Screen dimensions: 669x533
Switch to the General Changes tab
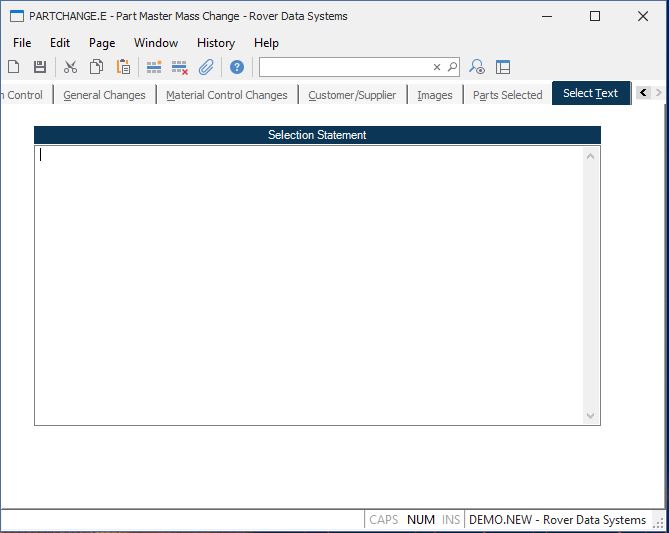(x=104, y=95)
